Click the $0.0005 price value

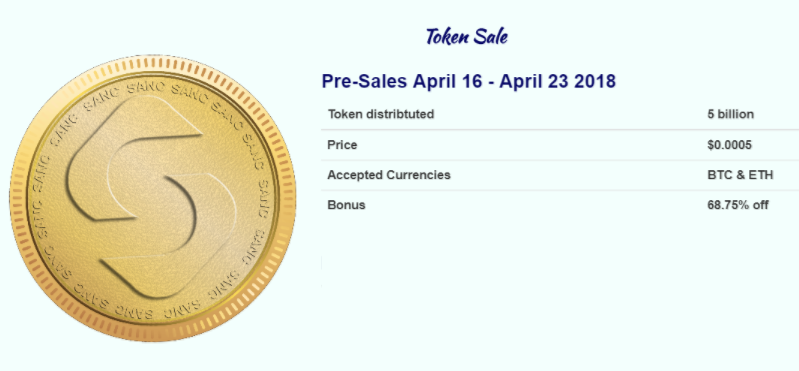pos(729,145)
